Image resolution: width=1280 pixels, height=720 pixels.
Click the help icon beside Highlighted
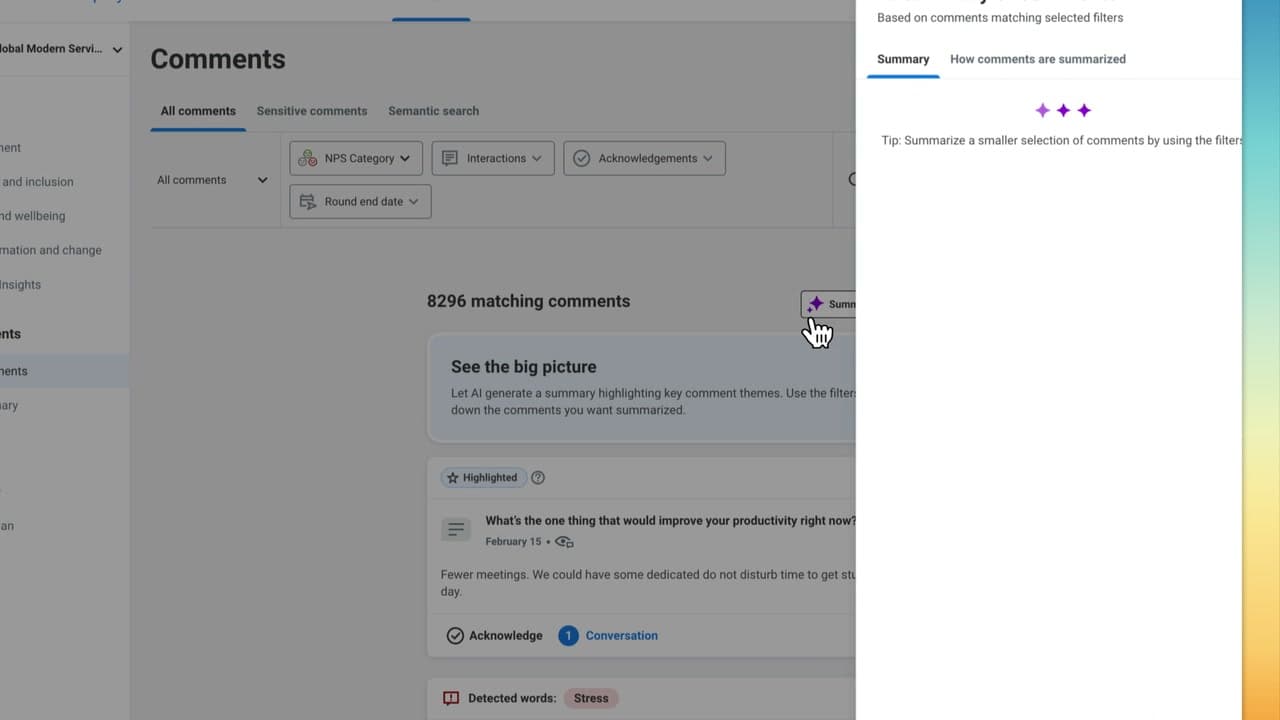pyautogui.click(x=538, y=478)
